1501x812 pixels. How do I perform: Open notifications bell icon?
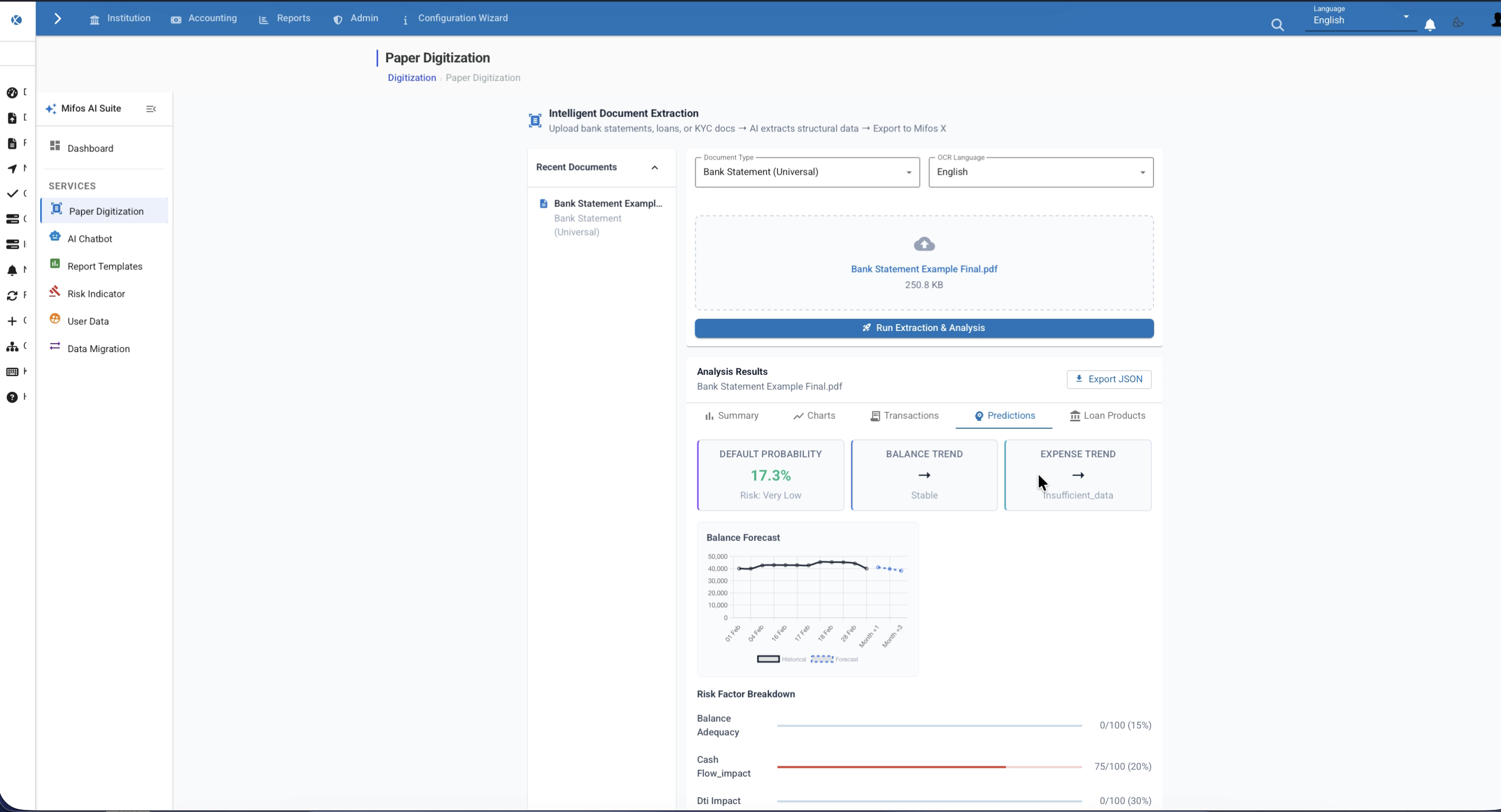pos(1430,24)
